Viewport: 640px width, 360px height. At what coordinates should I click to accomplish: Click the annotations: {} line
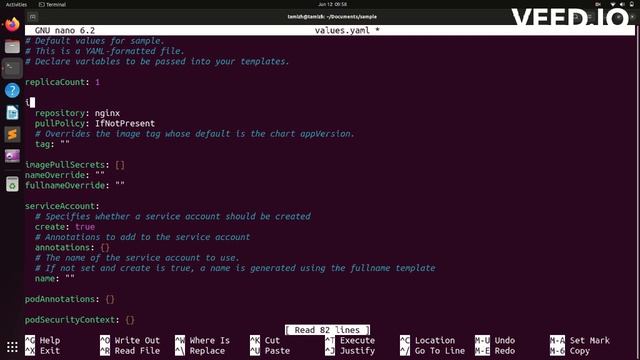click(x=72, y=247)
